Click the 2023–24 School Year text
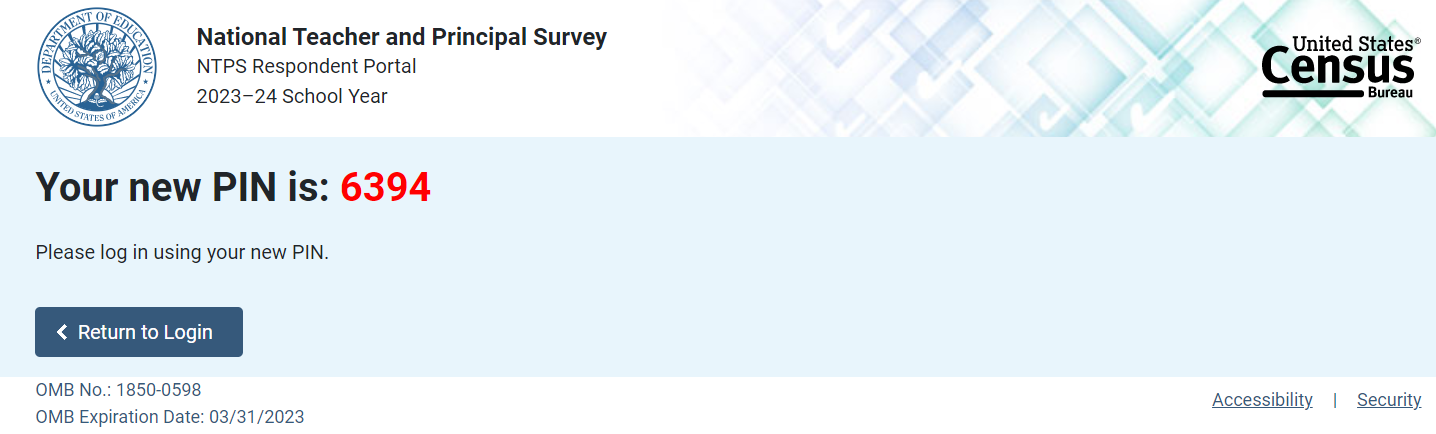Image resolution: width=1436 pixels, height=434 pixels. 292,97
